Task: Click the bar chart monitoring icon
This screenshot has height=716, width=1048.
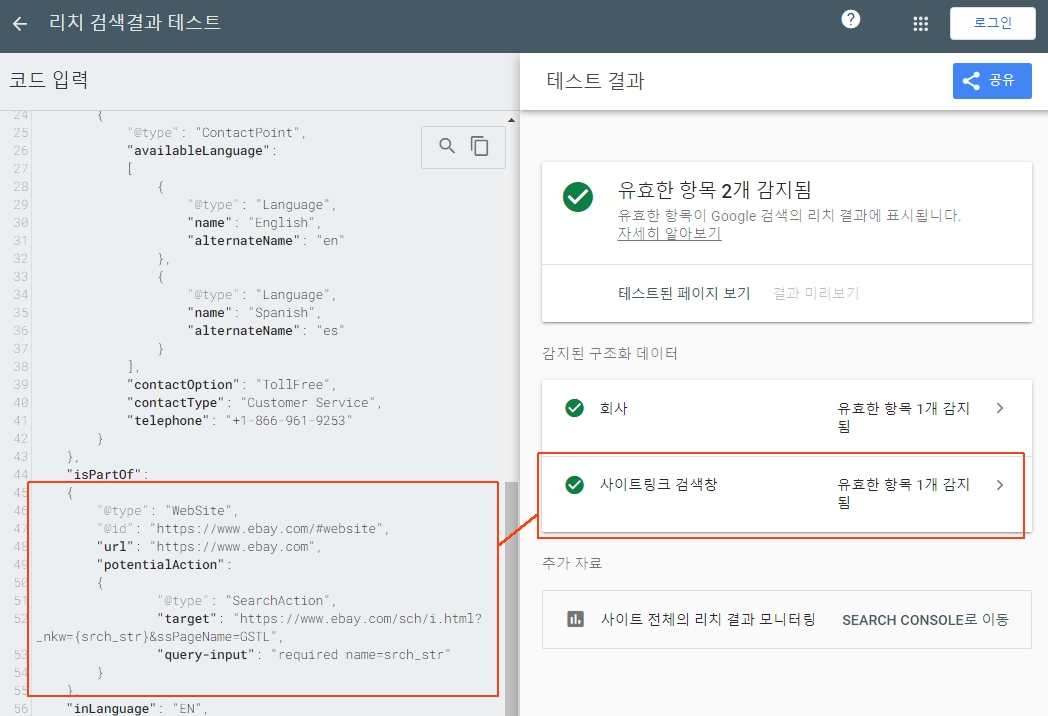Action: point(575,619)
